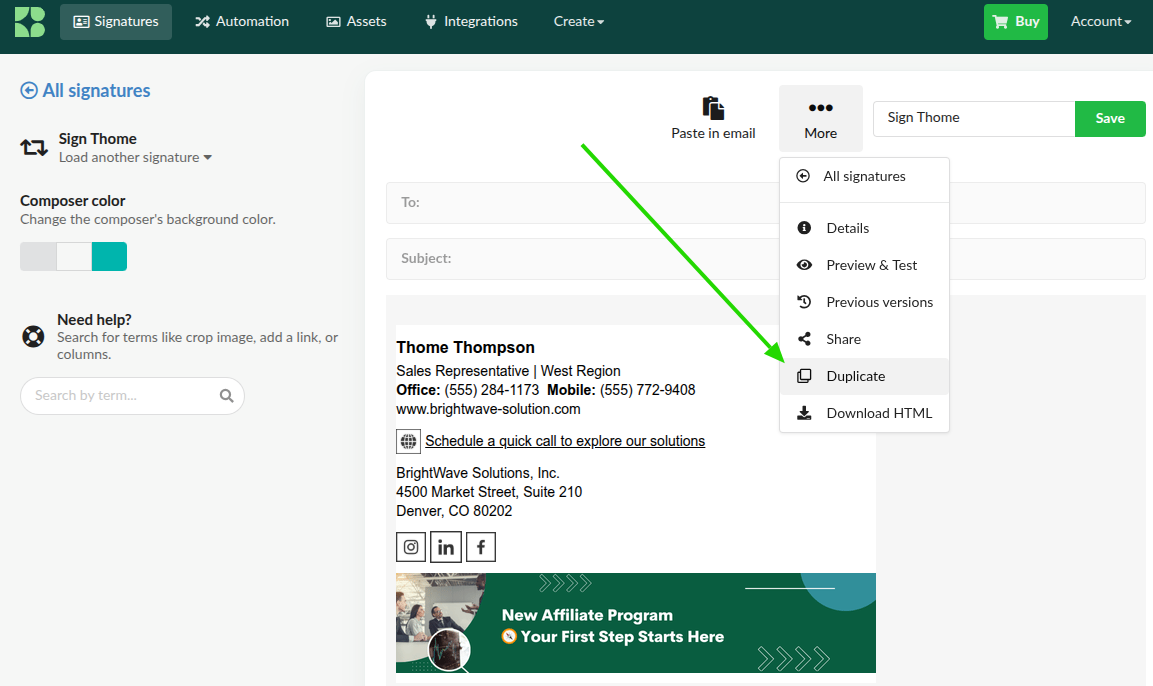
Task: Click the signature name input field
Action: pos(973,118)
